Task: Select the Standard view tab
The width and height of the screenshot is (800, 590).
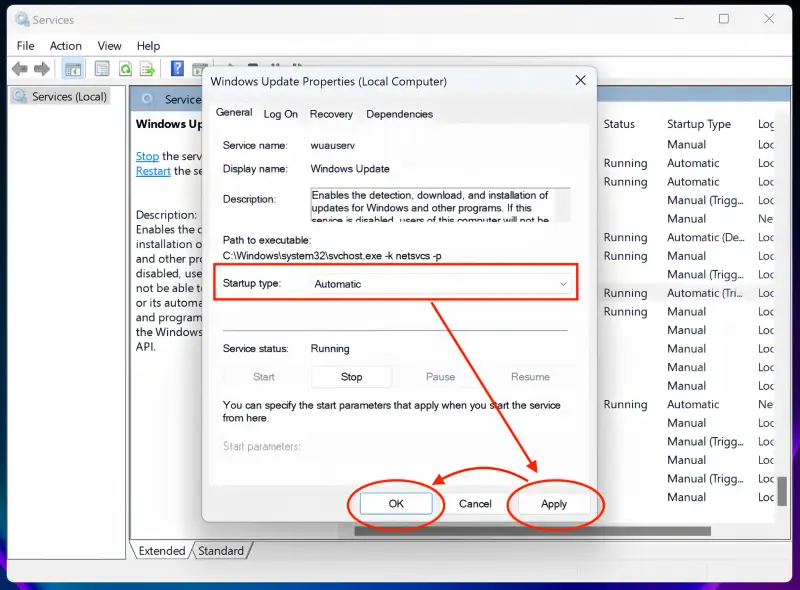Action: [x=221, y=551]
